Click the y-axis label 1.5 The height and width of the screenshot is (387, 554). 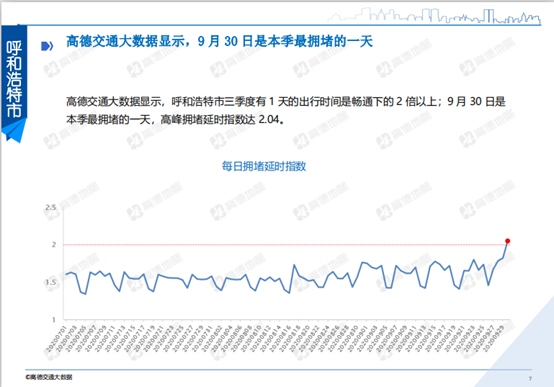(x=51, y=282)
